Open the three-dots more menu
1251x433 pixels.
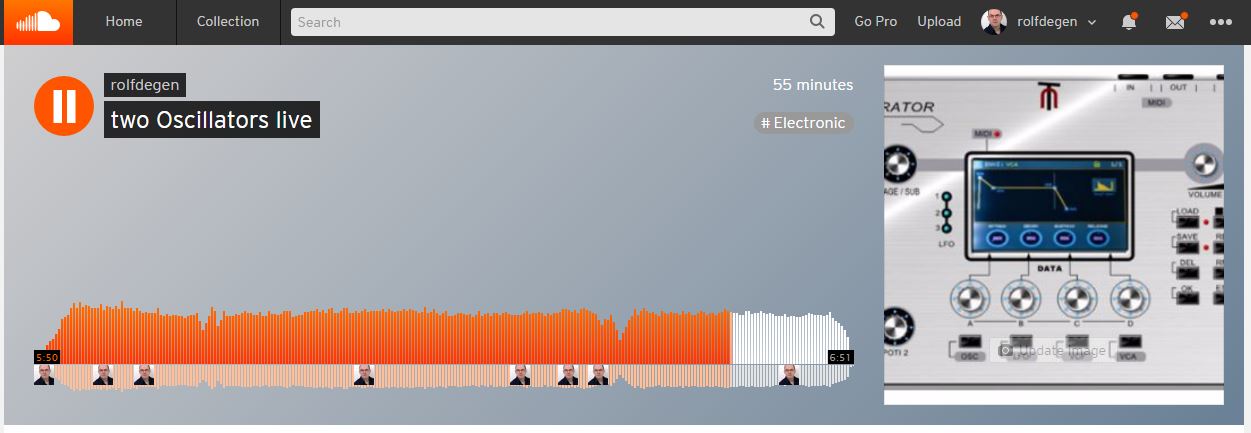click(x=1220, y=22)
